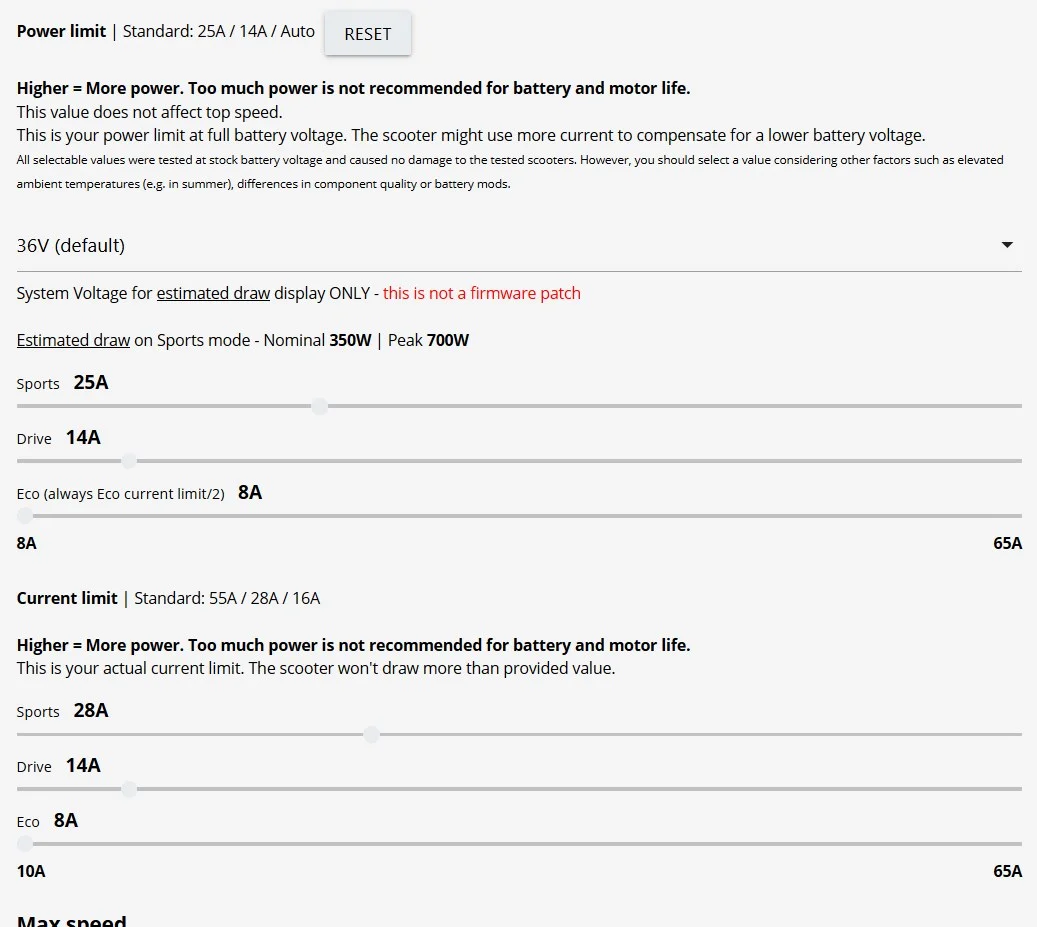1037x927 pixels.
Task: Click the Power limit Eco 8A slider handle
Action: point(25,516)
